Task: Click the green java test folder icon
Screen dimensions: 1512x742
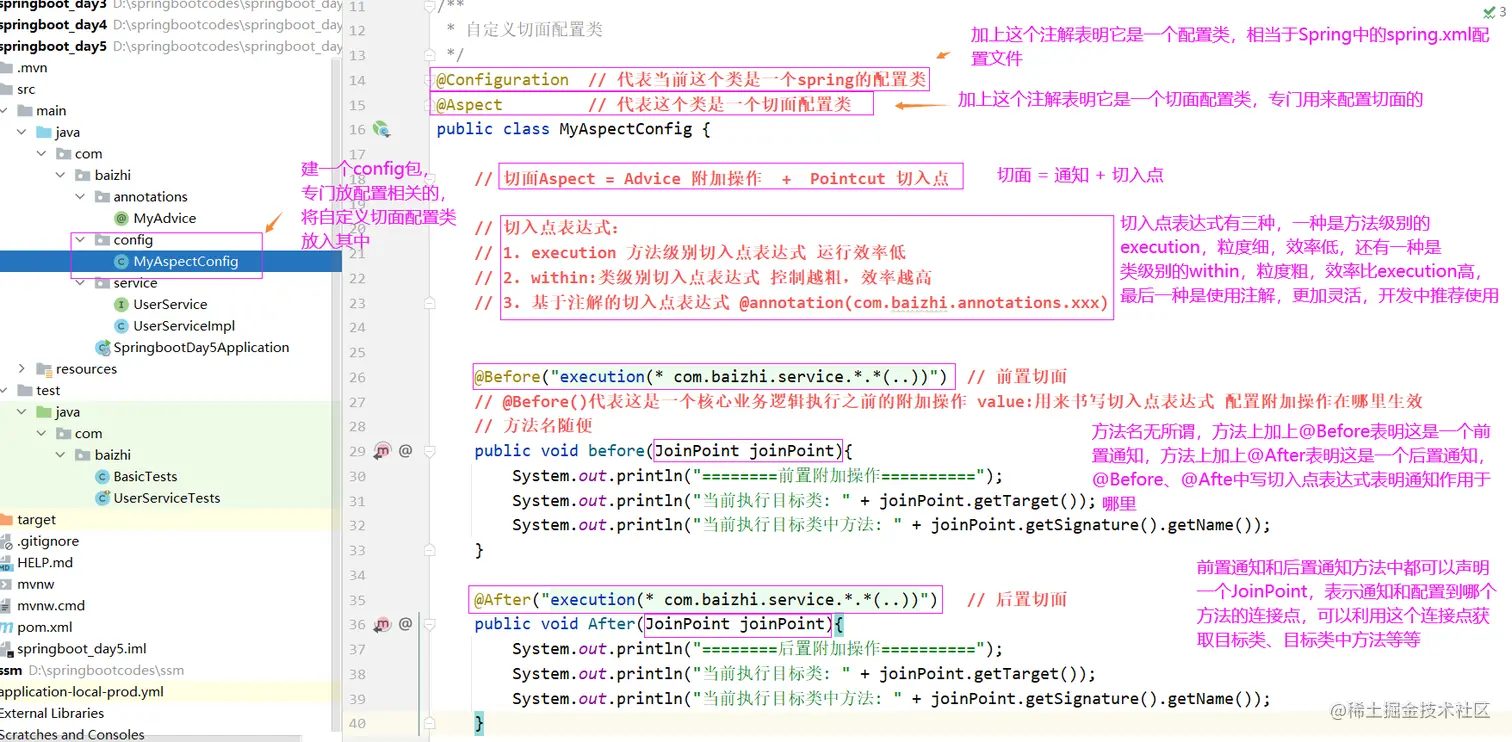Action: point(43,412)
